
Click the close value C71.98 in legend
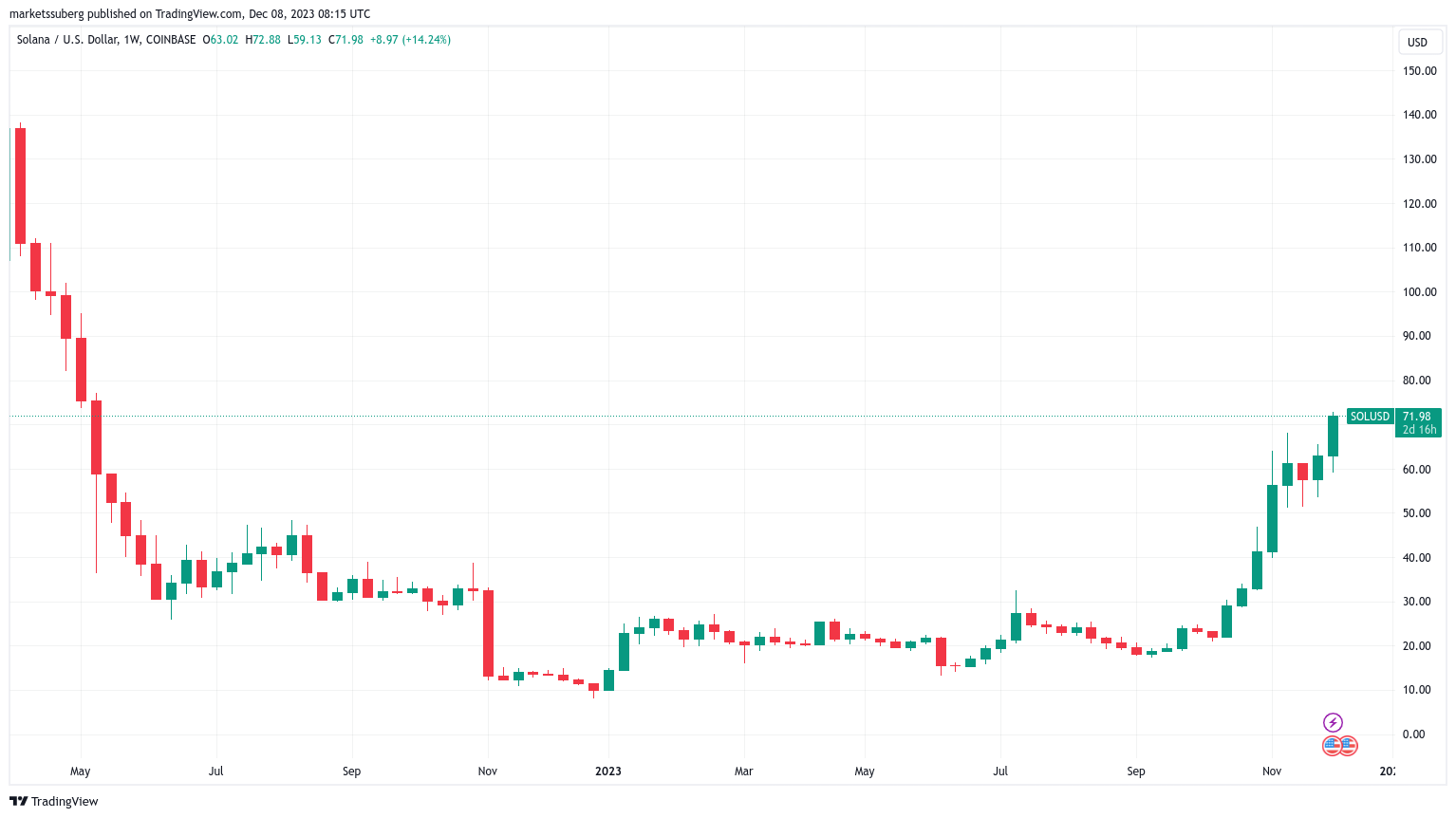tap(345, 40)
